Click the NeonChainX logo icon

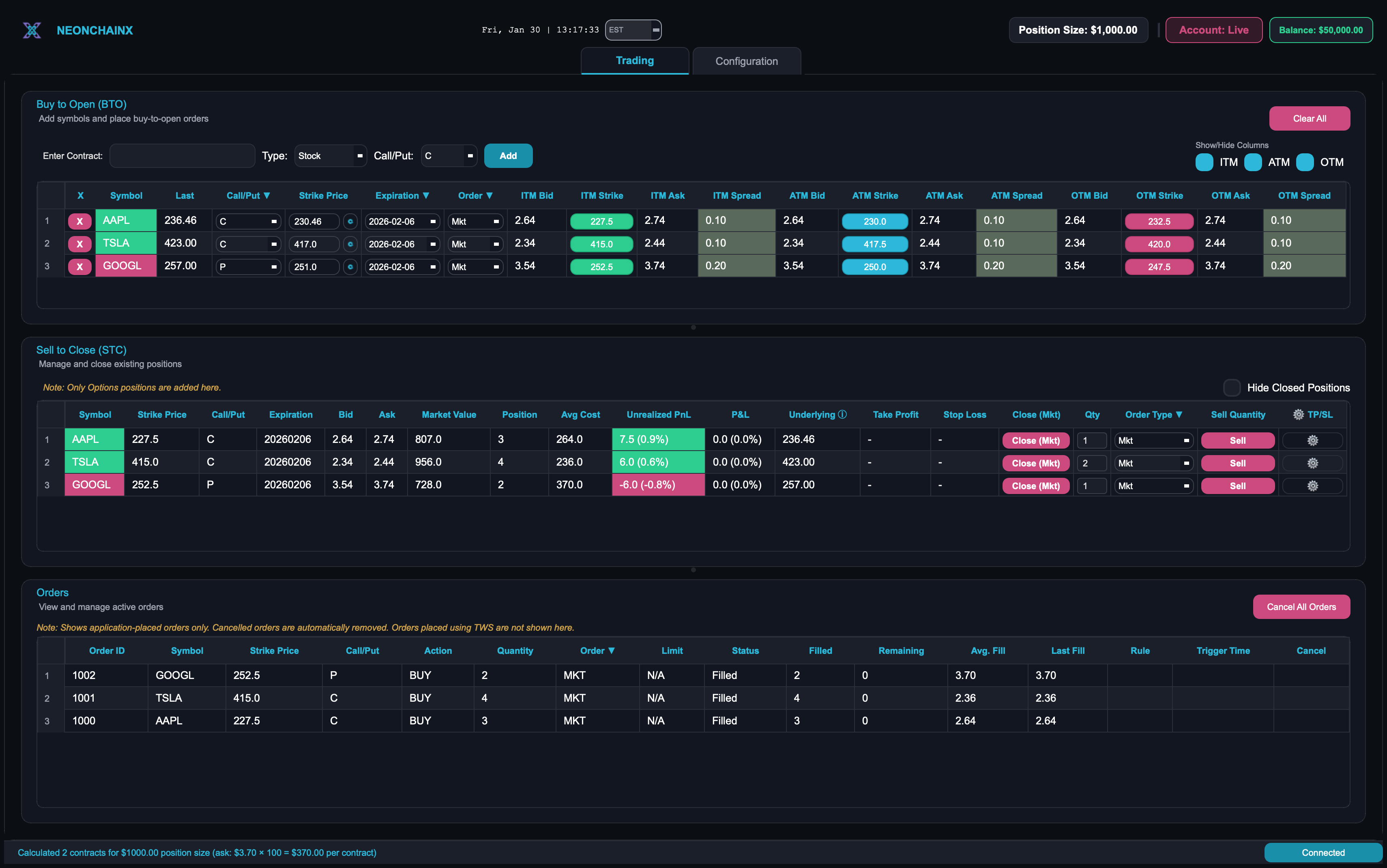click(x=32, y=30)
